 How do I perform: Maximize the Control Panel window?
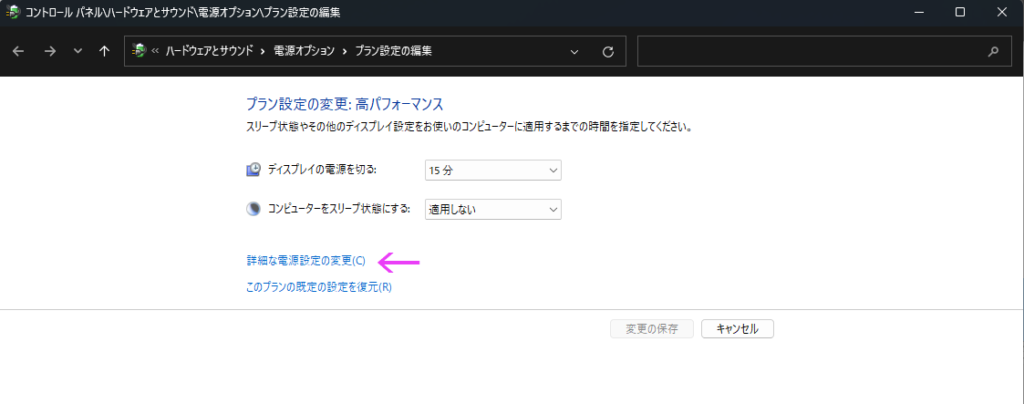960,12
